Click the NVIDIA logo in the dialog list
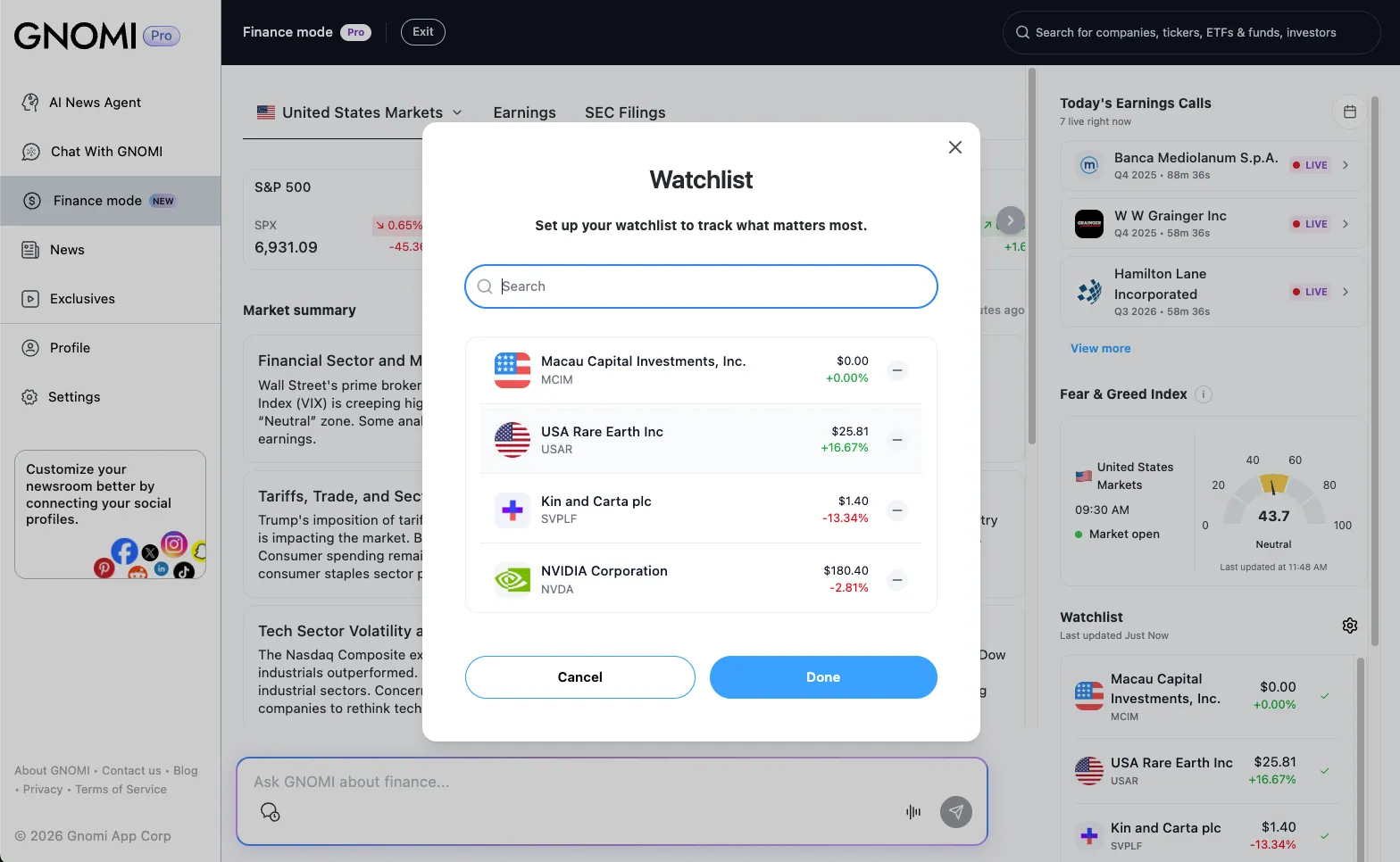The height and width of the screenshot is (862, 1400). [512, 580]
